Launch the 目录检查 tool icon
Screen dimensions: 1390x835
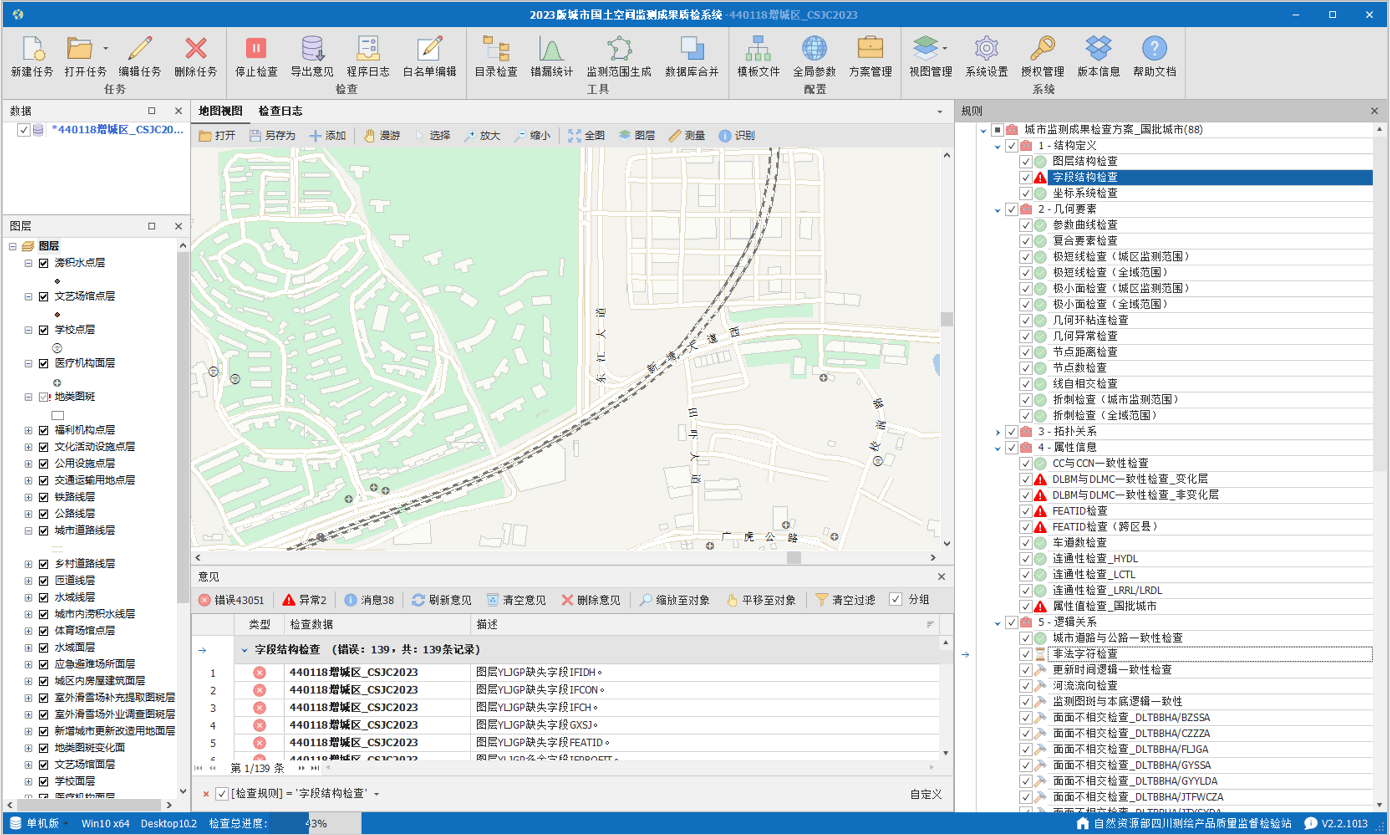point(496,48)
